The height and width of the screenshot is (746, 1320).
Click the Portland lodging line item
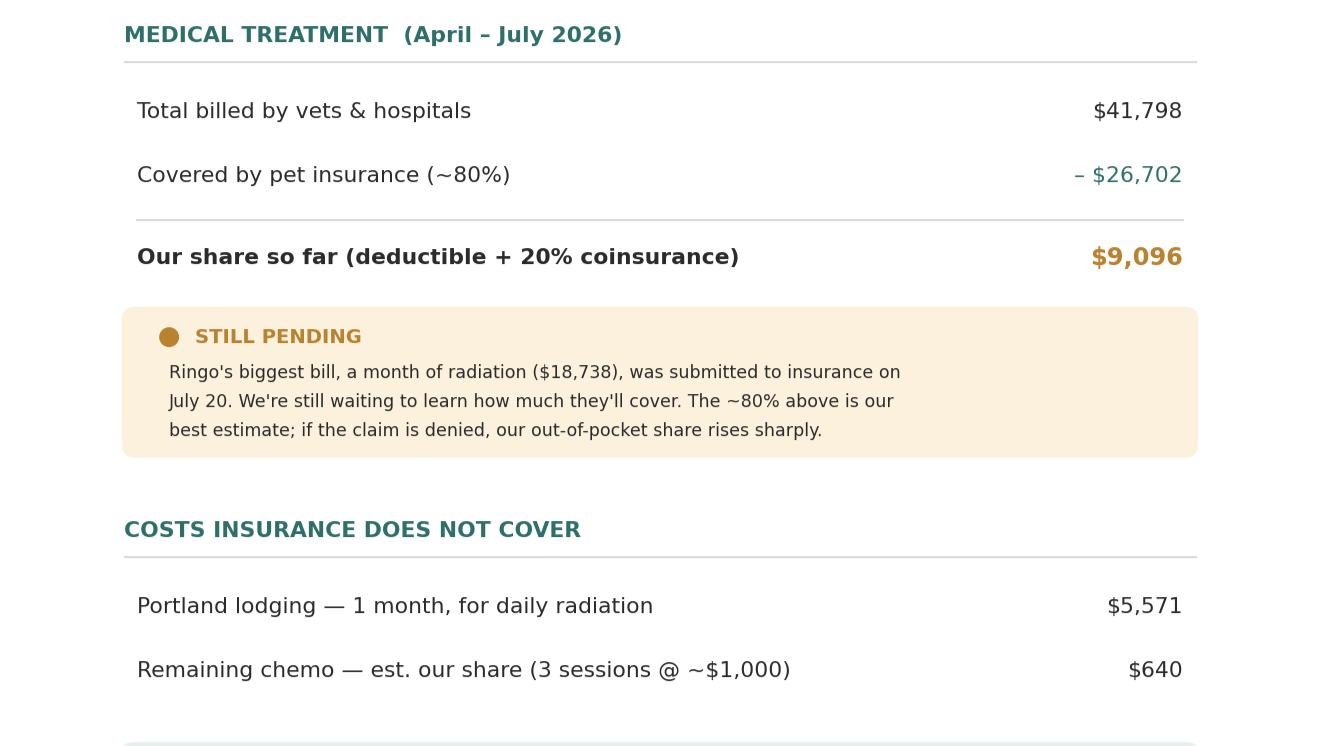click(x=660, y=607)
